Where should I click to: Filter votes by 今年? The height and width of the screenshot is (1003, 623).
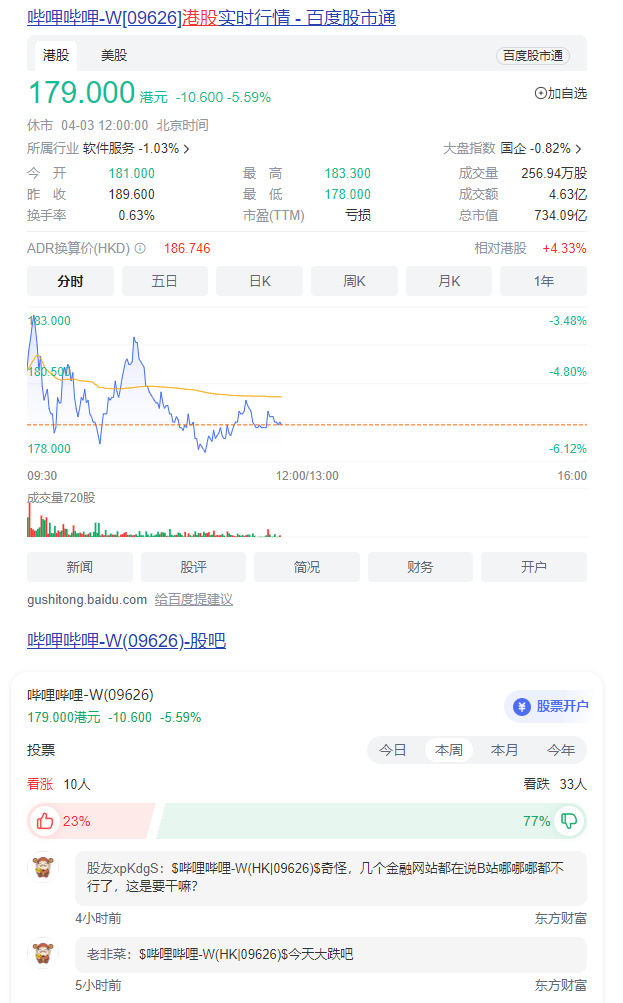pos(561,750)
